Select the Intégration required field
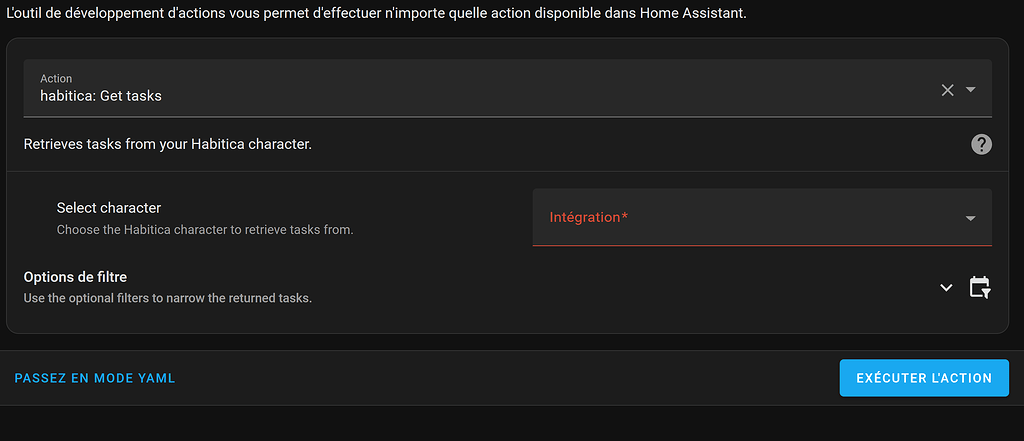The width and height of the screenshot is (1024, 441). [762, 218]
